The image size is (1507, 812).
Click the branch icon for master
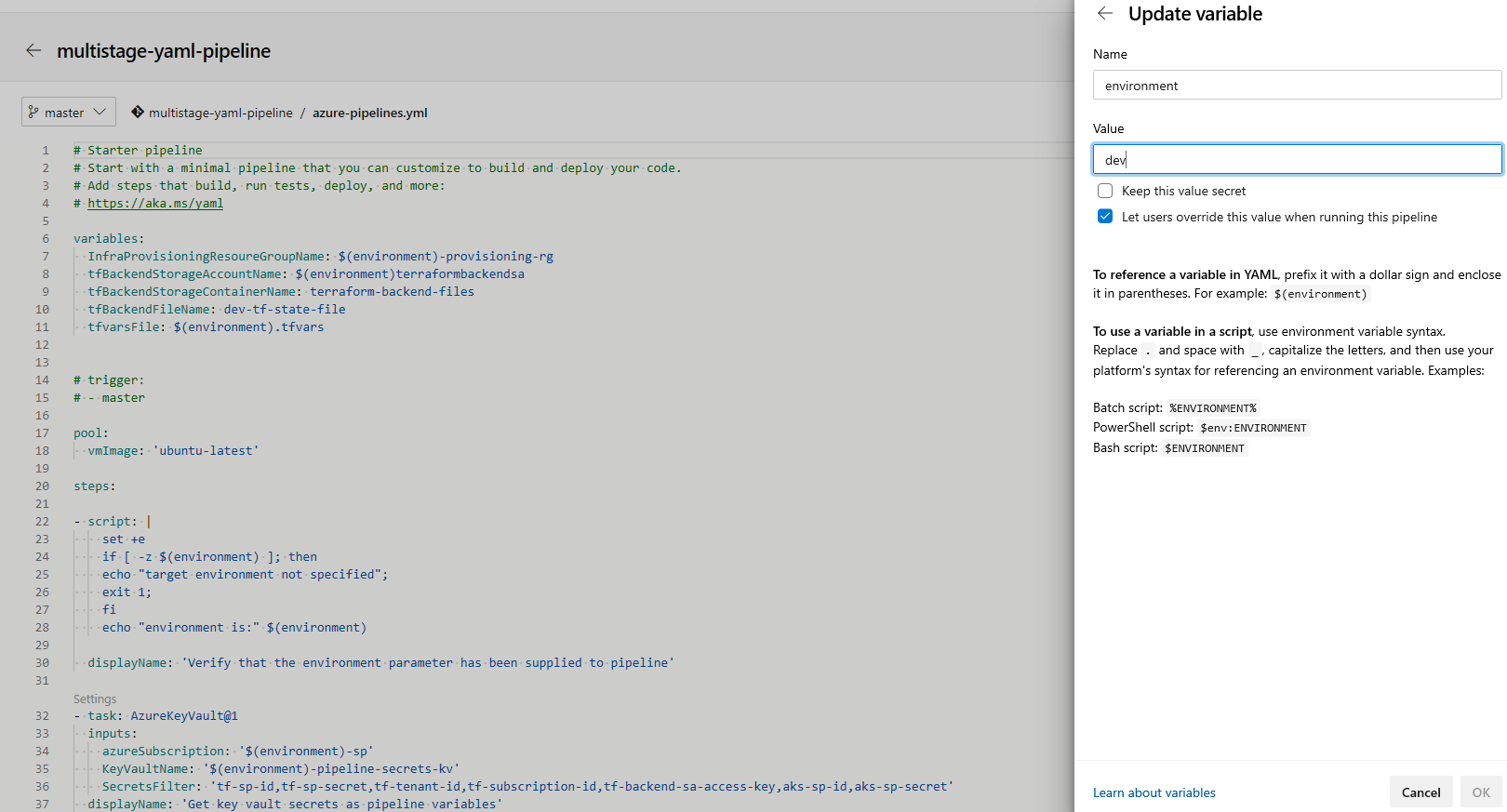coord(33,112)
